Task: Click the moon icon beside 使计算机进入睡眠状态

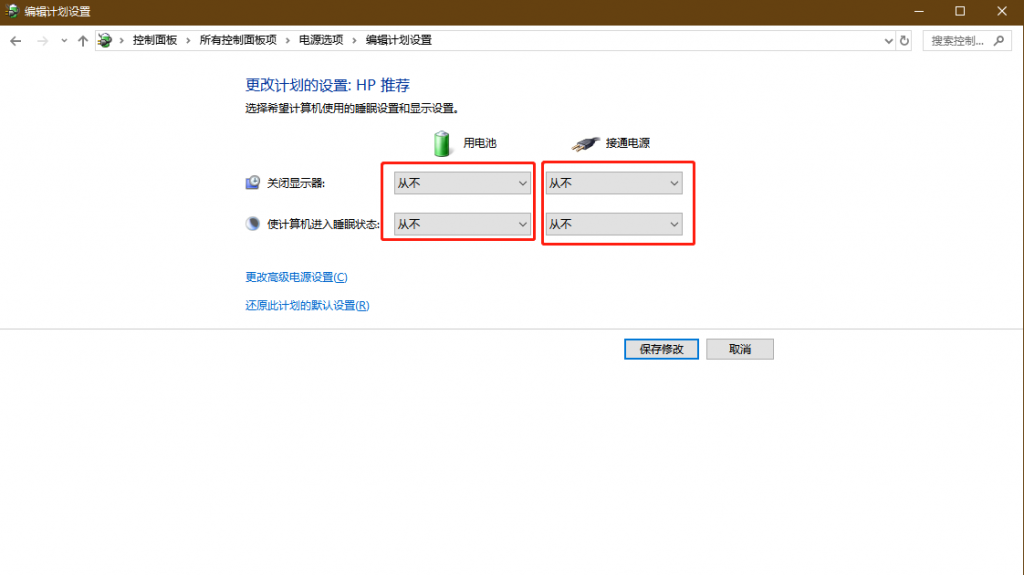Action: point(253,224)
